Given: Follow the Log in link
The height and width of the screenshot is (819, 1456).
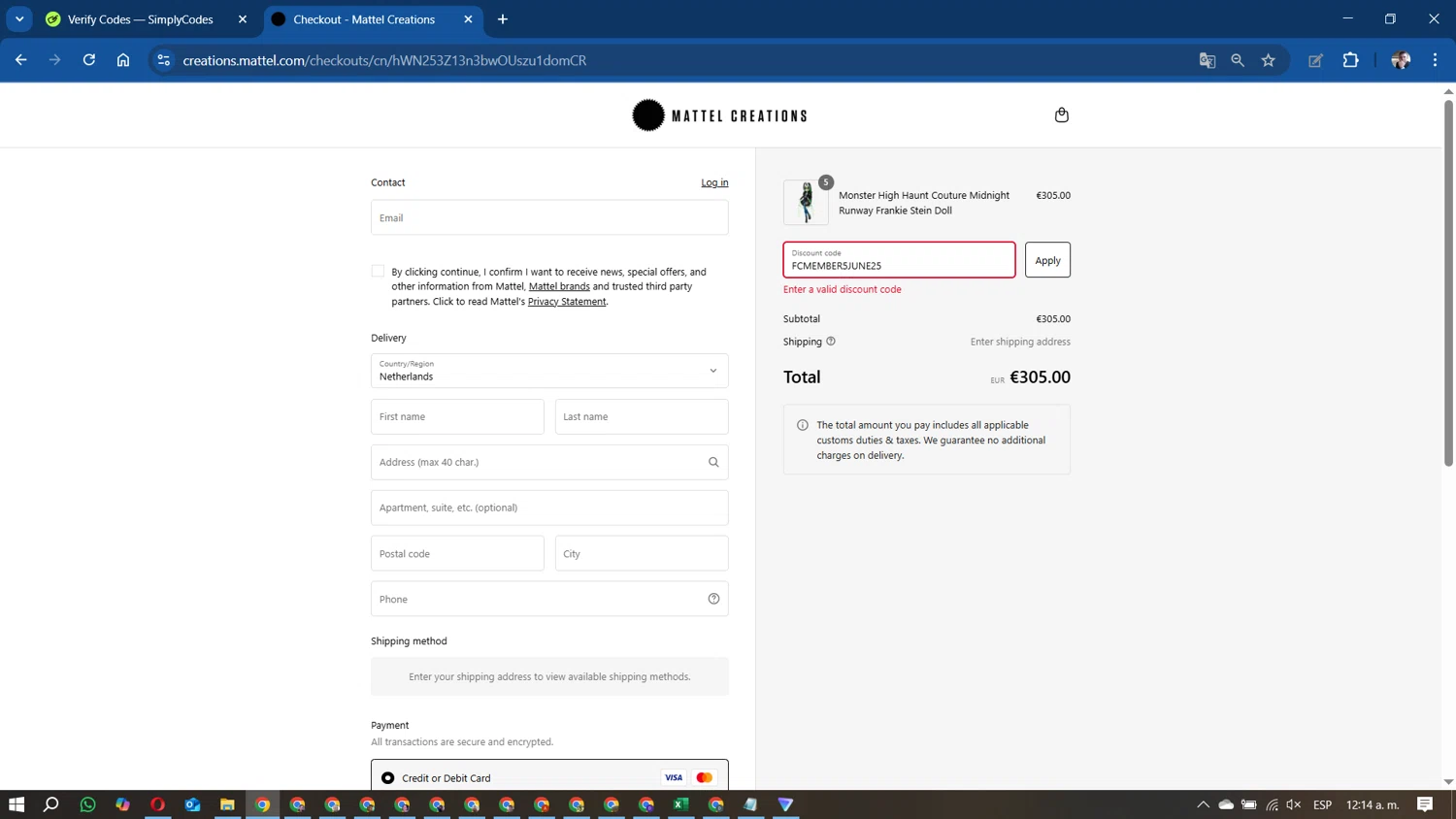Looking at the screenshot, I should tap(714, 182).
